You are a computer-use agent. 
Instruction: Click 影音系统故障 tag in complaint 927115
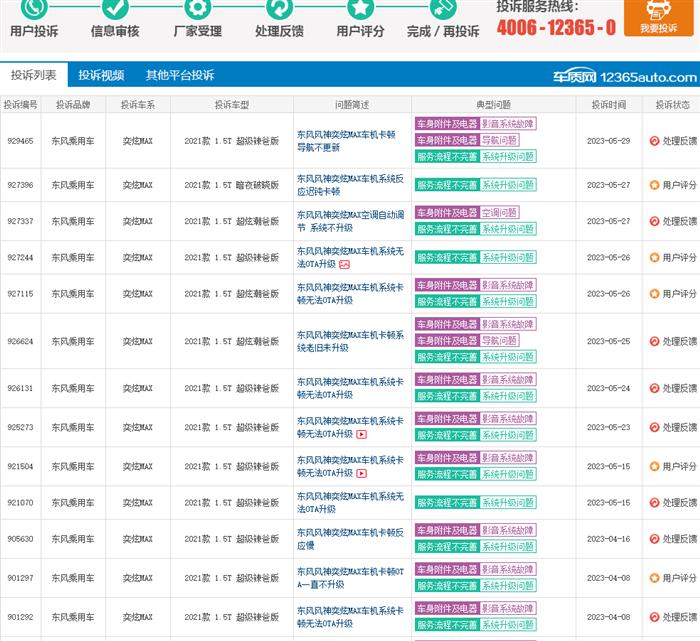(x=508, y=285)
